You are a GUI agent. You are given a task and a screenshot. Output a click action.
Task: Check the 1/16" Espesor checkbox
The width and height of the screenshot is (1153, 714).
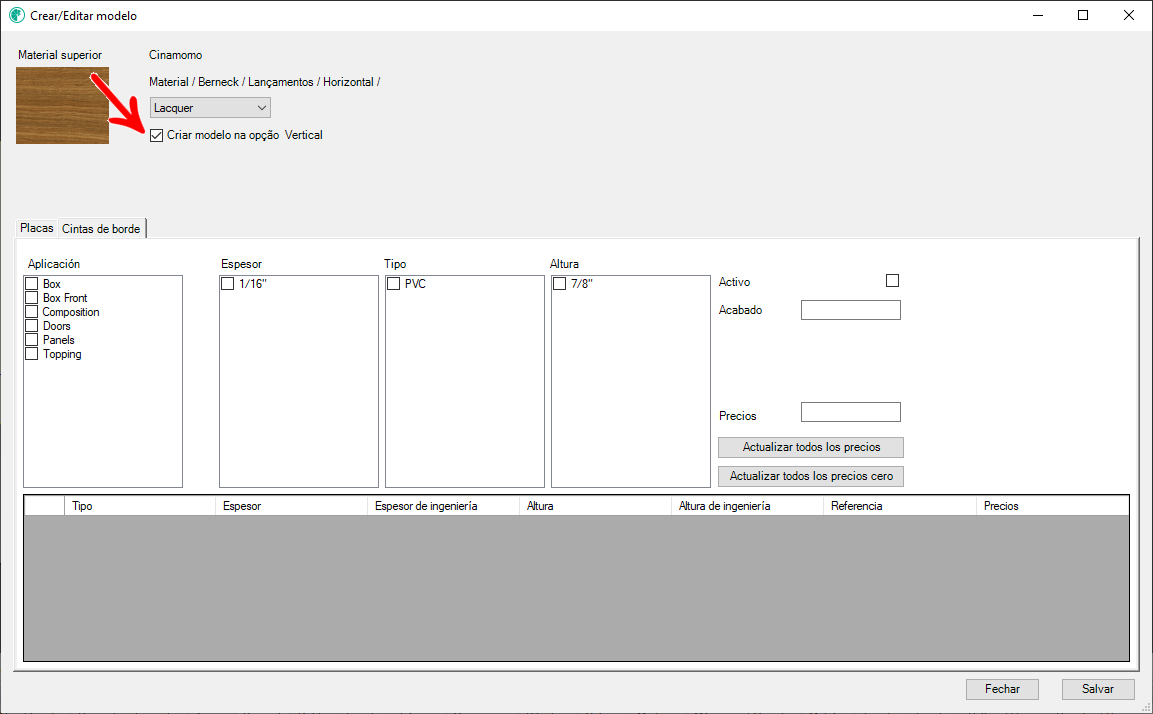[228, 284]
